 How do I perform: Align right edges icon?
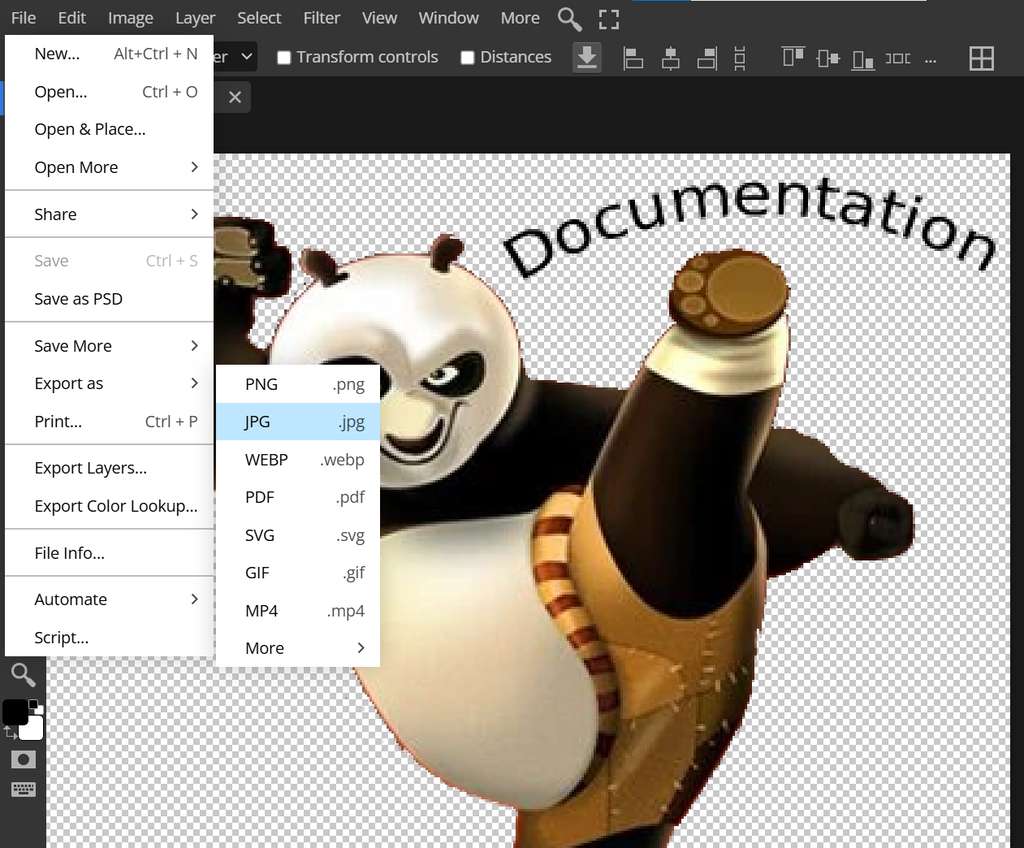tap(707, 58)
